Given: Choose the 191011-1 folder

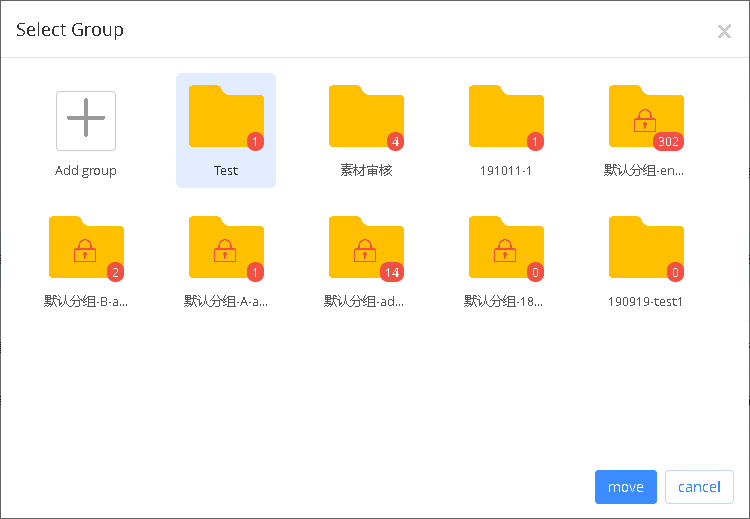Looking at the screenshot, I should [506, 116].
